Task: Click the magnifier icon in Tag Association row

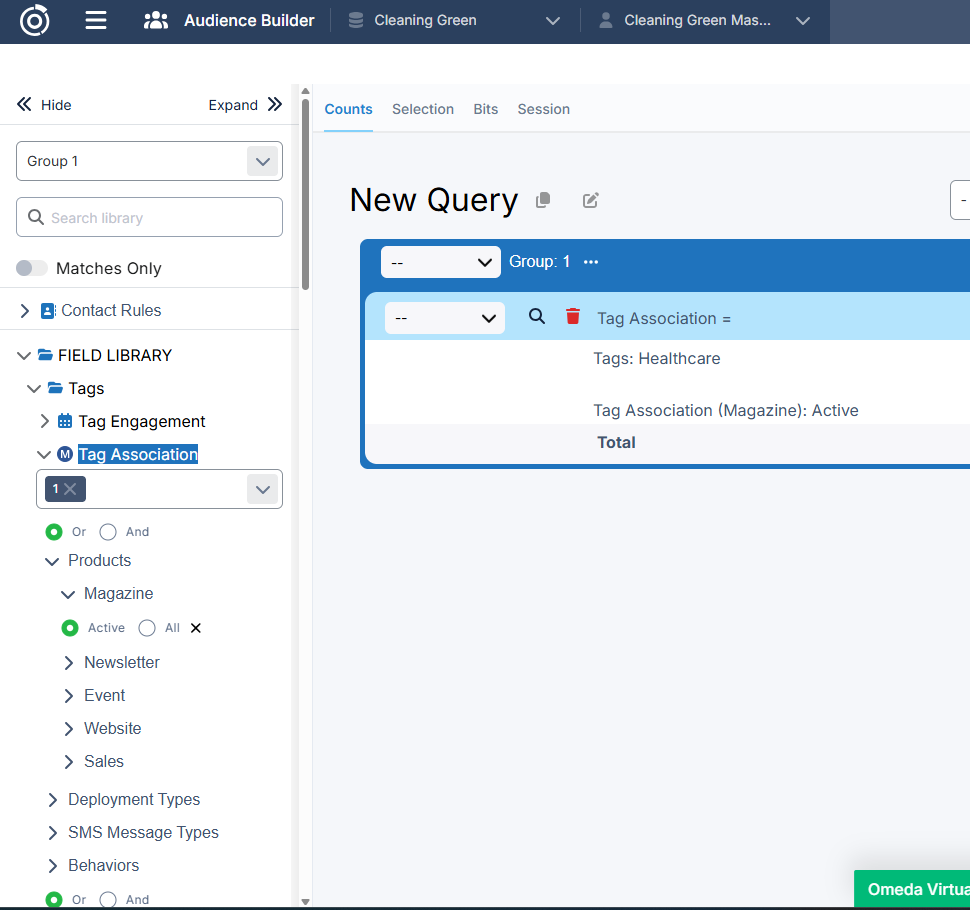Action: tap(537, 316)
